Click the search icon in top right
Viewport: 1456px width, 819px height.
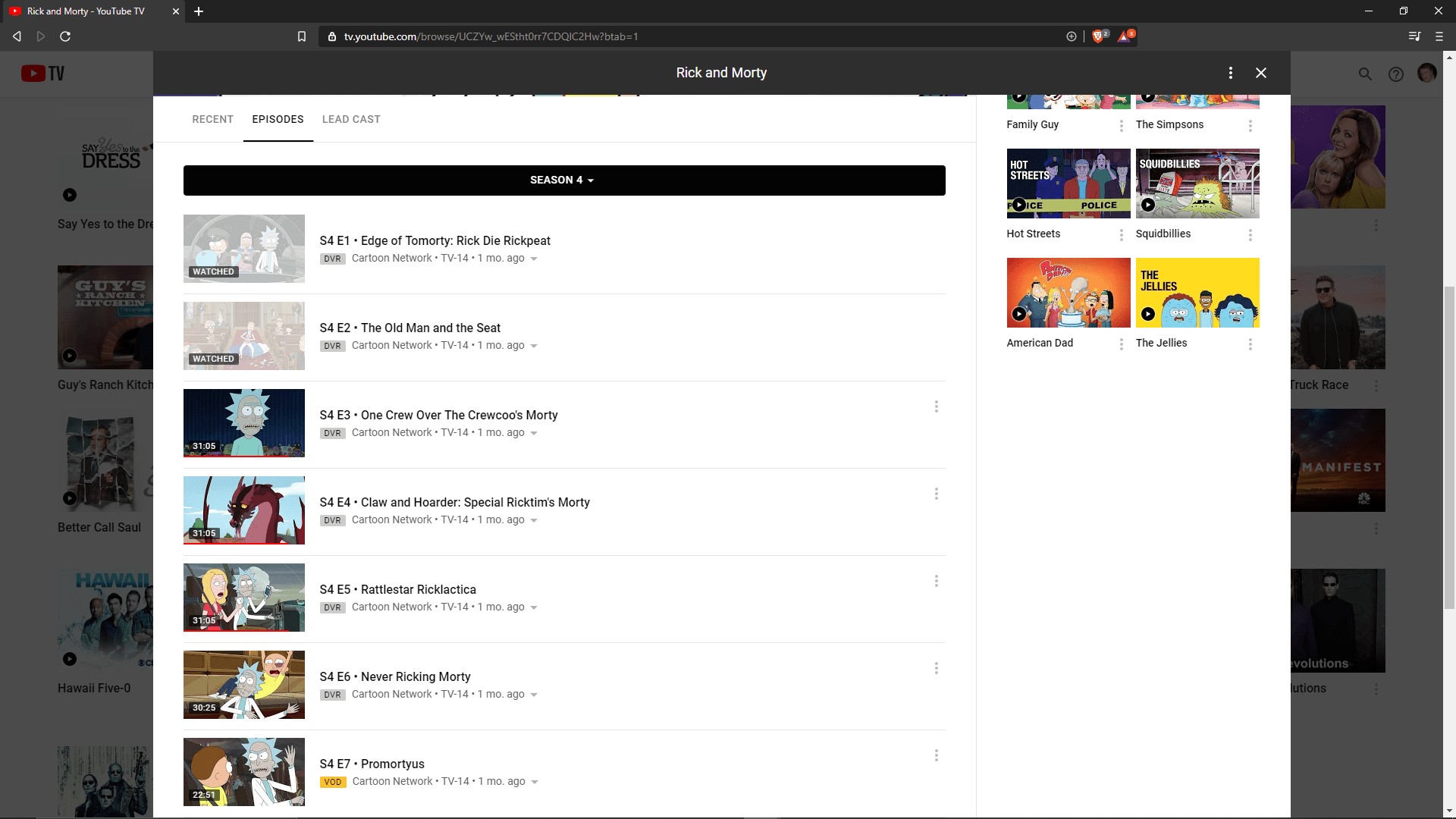click(x=1365, y=73)
